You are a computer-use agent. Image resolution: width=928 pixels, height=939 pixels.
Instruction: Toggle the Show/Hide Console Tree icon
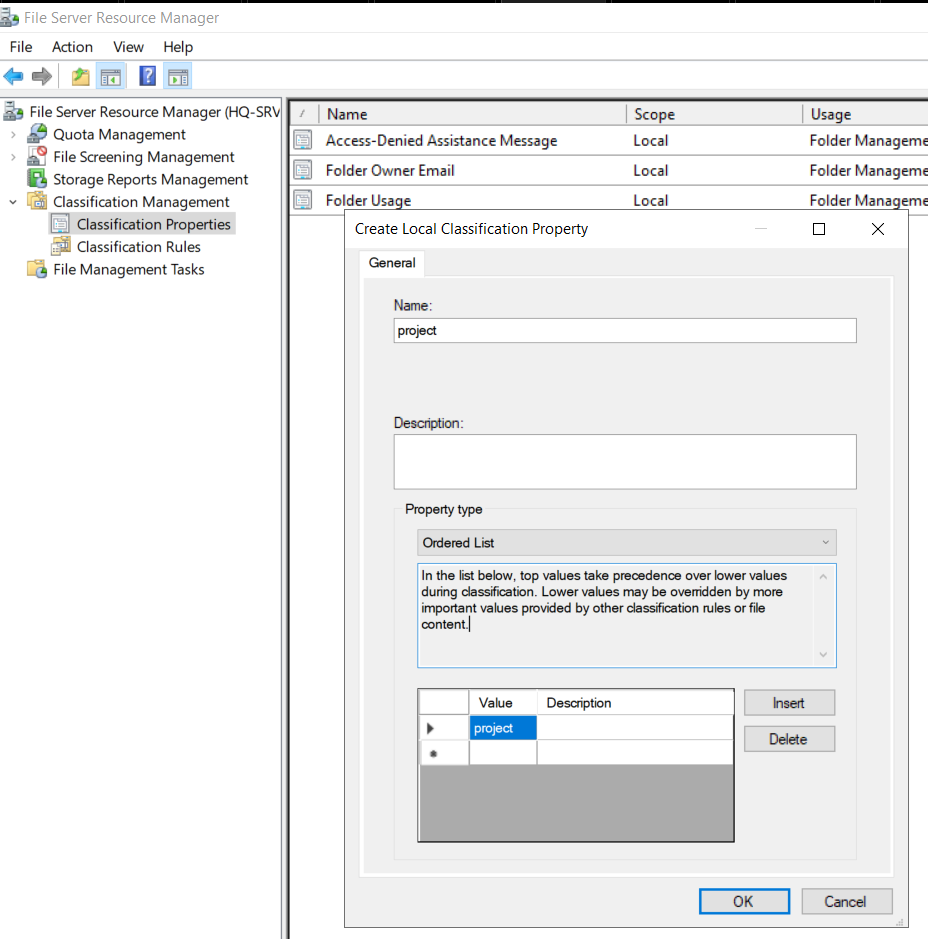[x=111, y=77]
